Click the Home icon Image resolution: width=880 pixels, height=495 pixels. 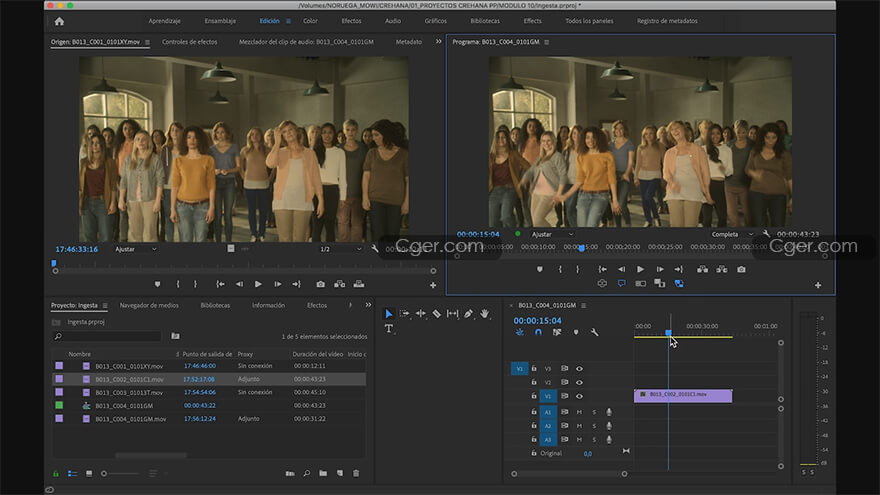(x=59, y=21)
